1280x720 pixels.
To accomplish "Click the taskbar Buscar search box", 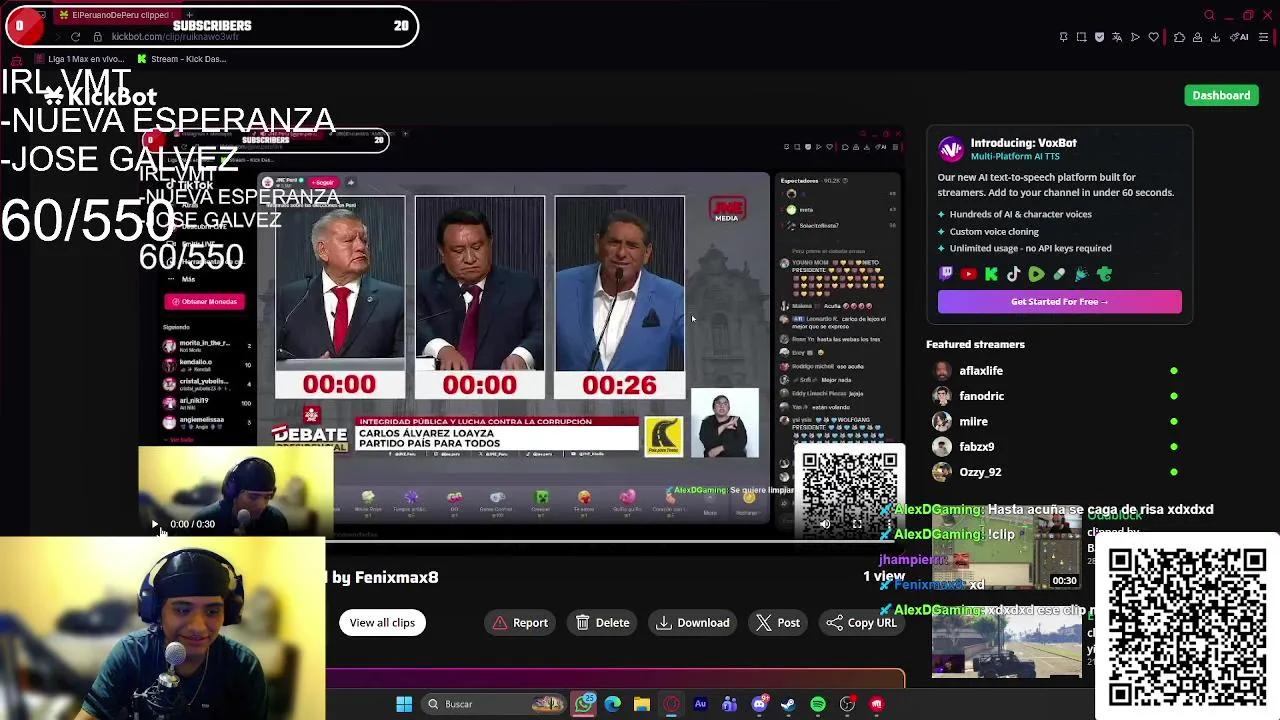I will coord(494,704).
